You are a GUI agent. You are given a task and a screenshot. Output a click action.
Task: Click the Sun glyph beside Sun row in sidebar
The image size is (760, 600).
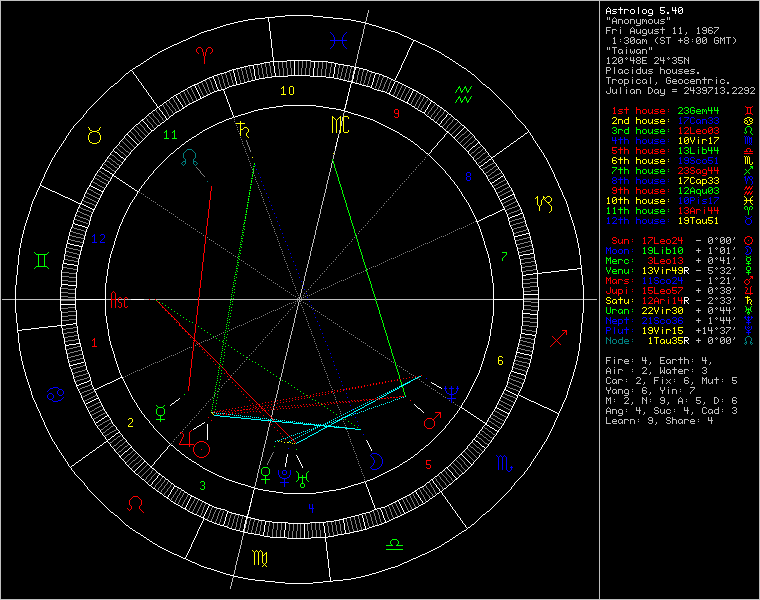click(748, 241)
